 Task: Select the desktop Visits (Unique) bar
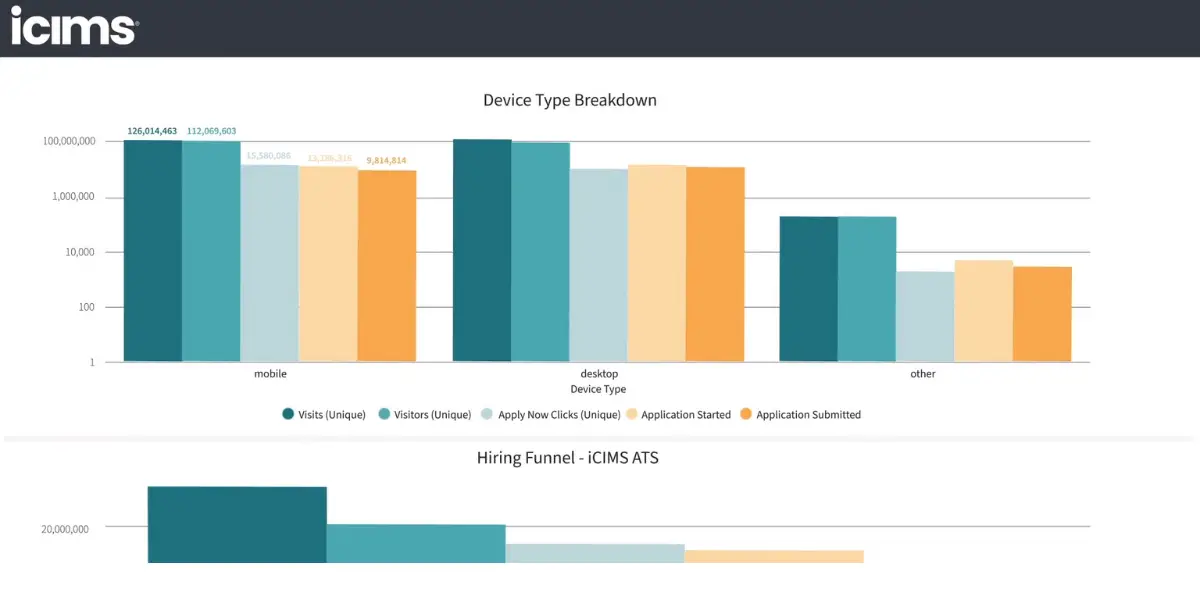point(482,250)
